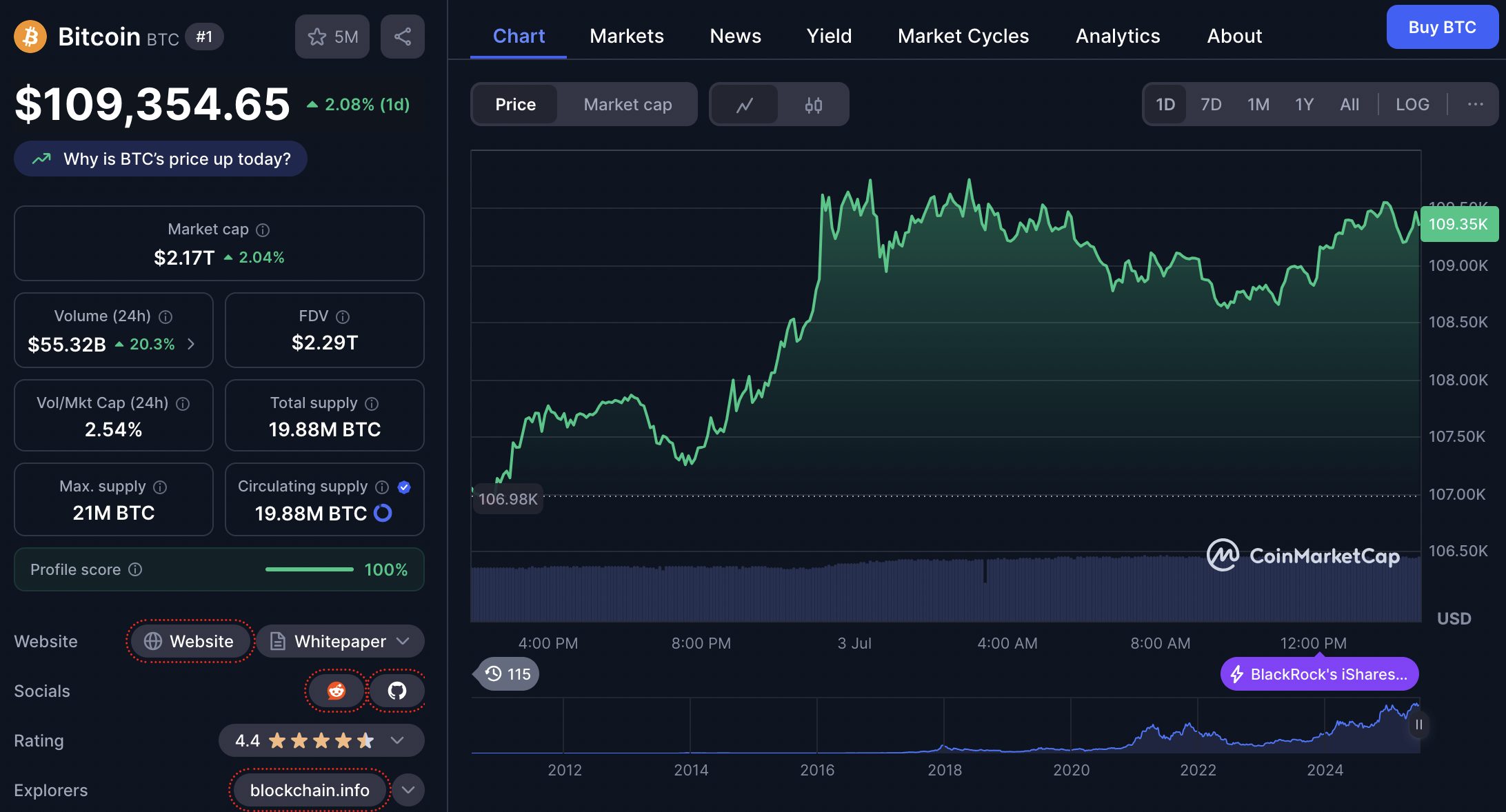Expand the Explorers list chevron
This screenshot has height=812, width=1506.
(x=408, y=790)
